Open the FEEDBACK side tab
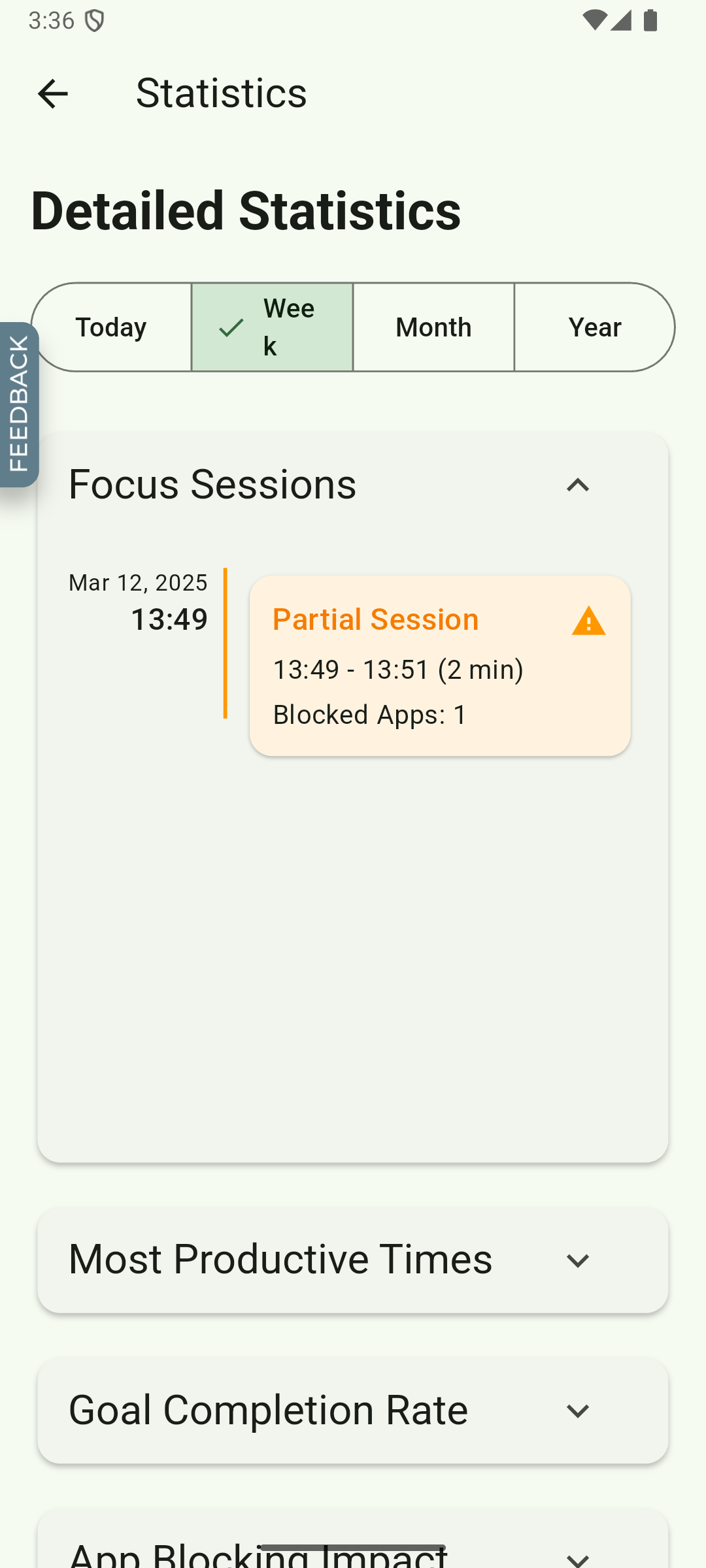 pos(19,404)
